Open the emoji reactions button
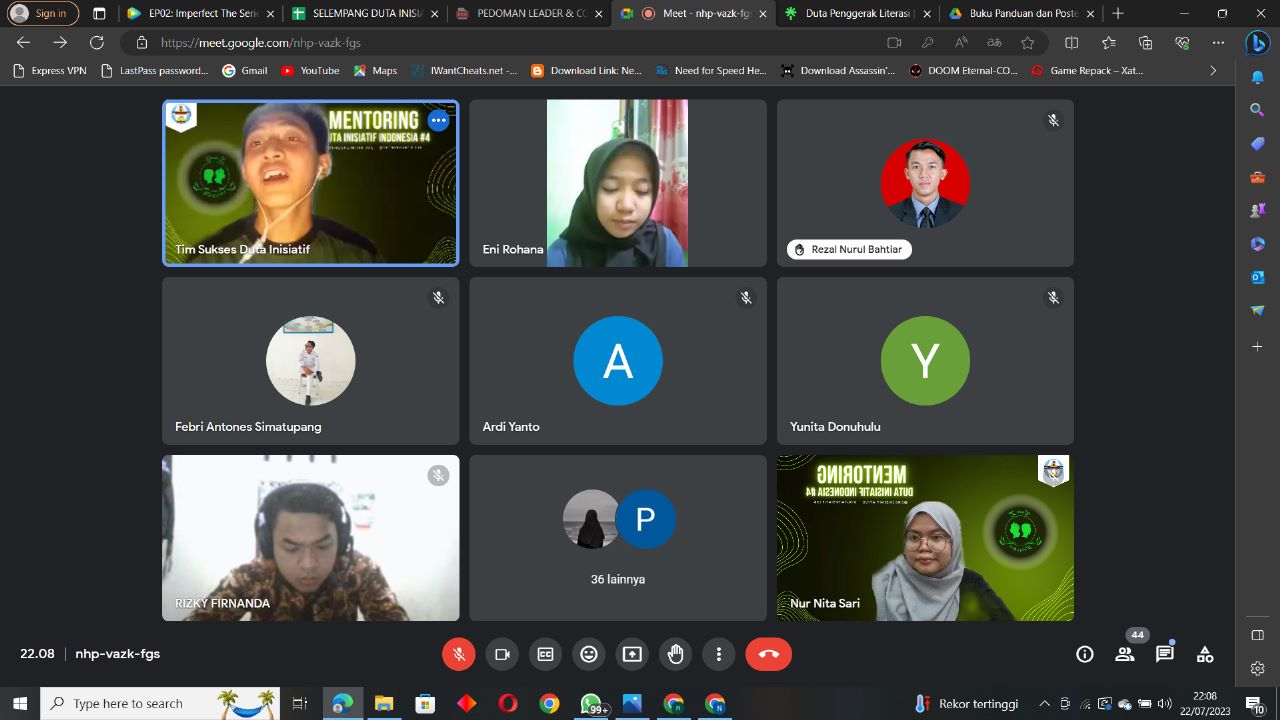This screenshot has height=720, width=1280. click(x=589, y=654)
